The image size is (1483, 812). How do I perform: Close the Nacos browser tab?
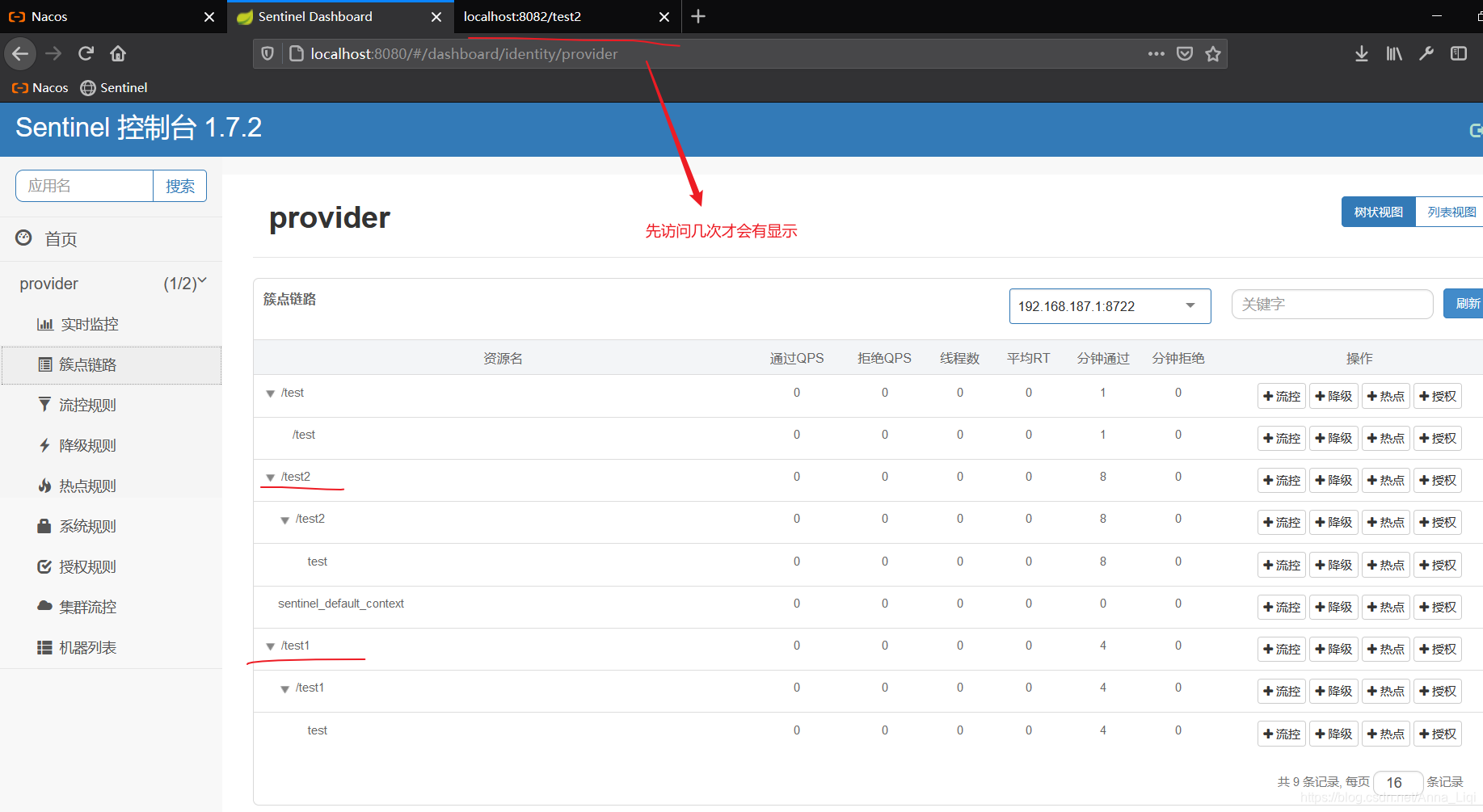click(209, 17)
